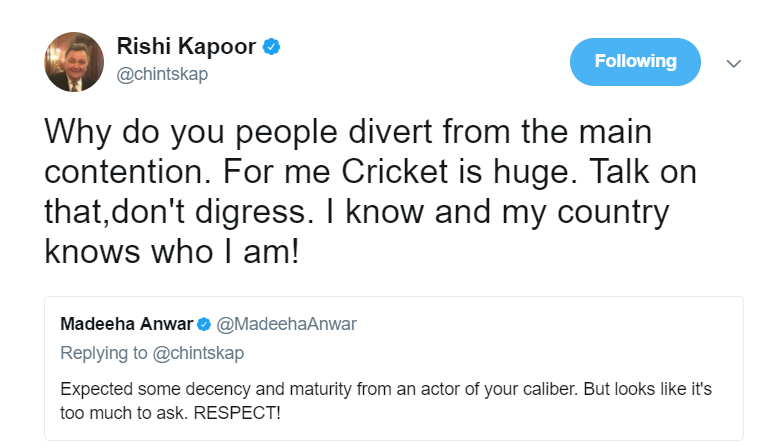The height and width of the screenshot is (448, 775).
Task: Click the tweet's last line "knows who I am!"
Action: tap(172, 250)
